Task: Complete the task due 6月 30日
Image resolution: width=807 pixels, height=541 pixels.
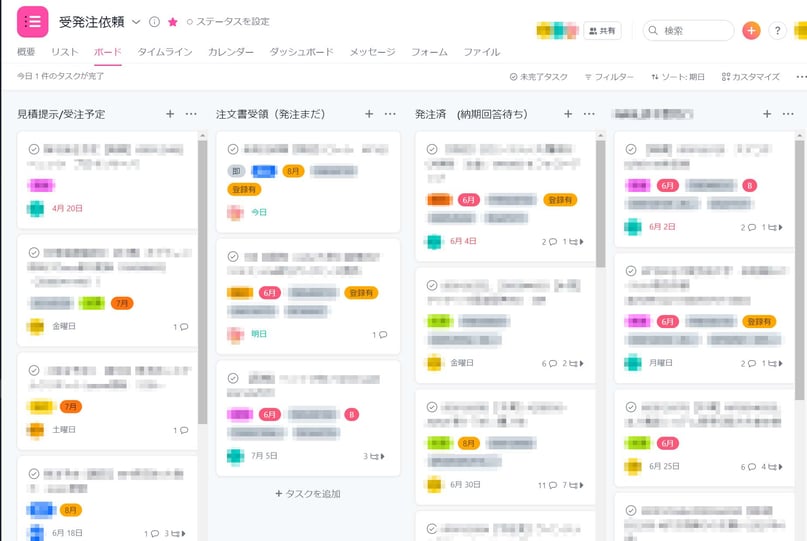Action: 432,407
